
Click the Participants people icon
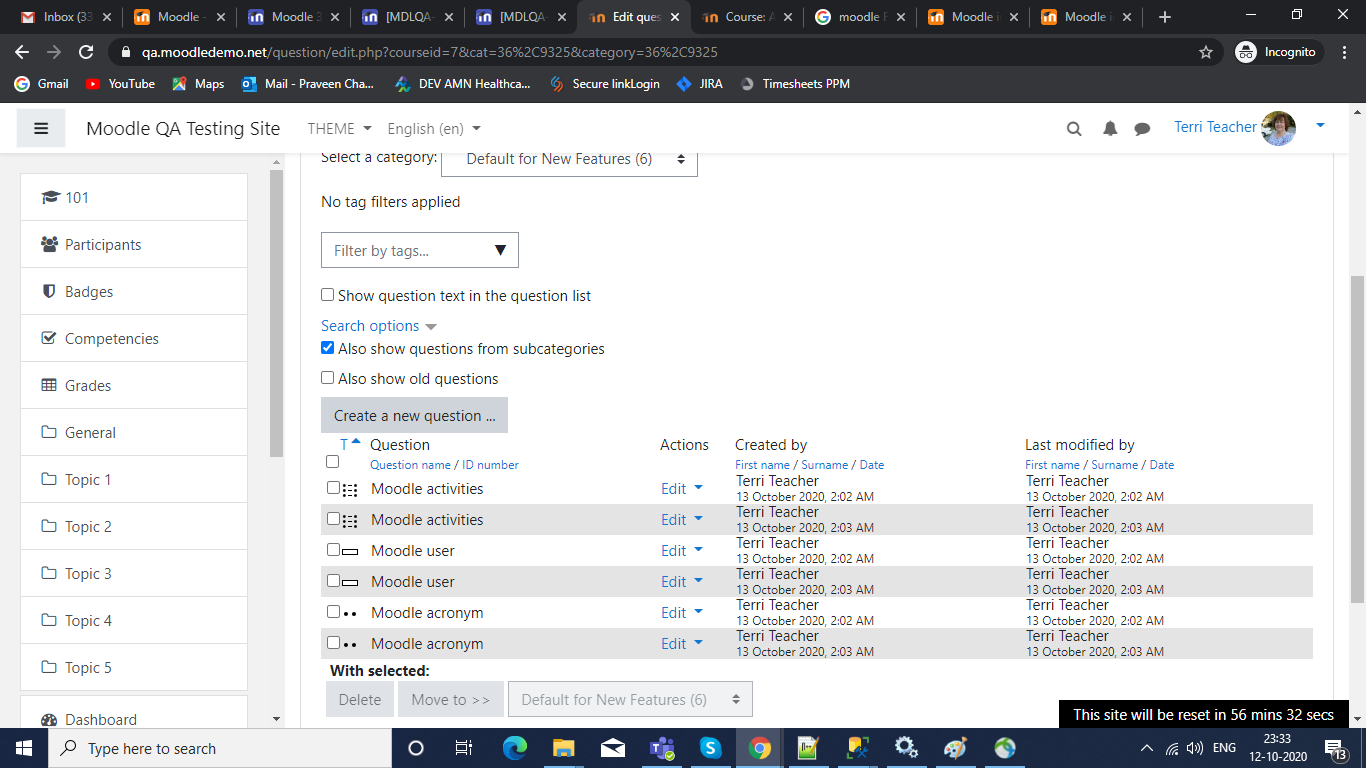(x=49, y=244)
